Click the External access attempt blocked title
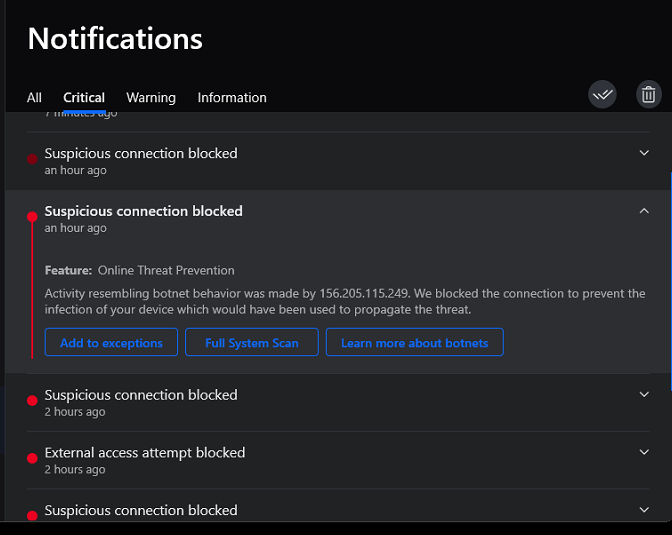Image resolution: width=672 pixels, height=535 pixels. 145,453
